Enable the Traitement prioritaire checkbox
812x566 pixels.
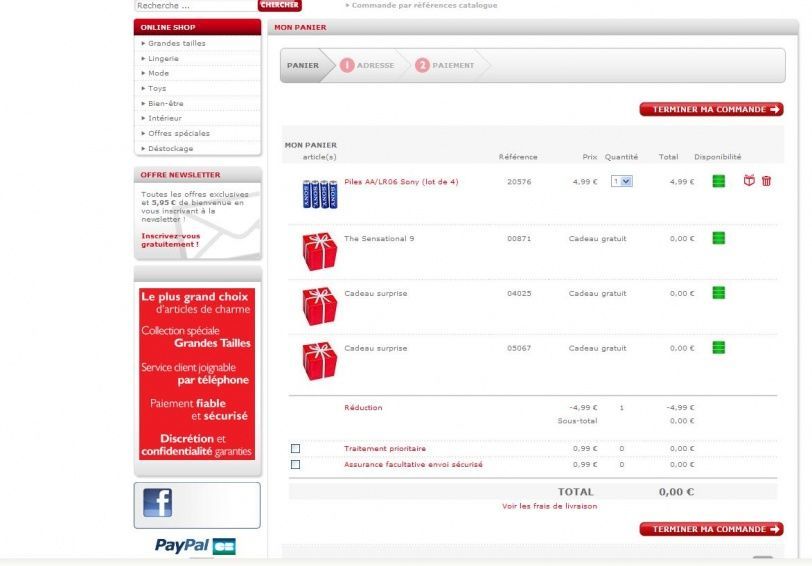click(x=295, y=448)
